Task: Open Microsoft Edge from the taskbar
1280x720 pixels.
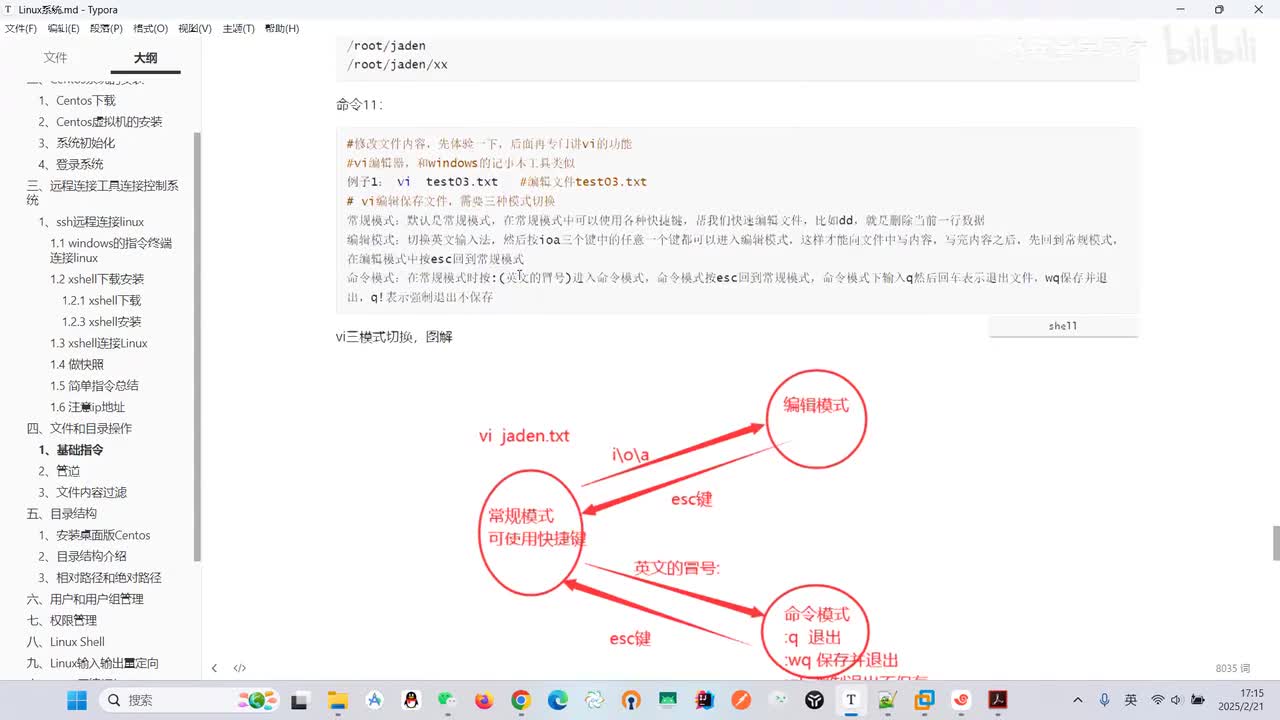Action: 557,700
